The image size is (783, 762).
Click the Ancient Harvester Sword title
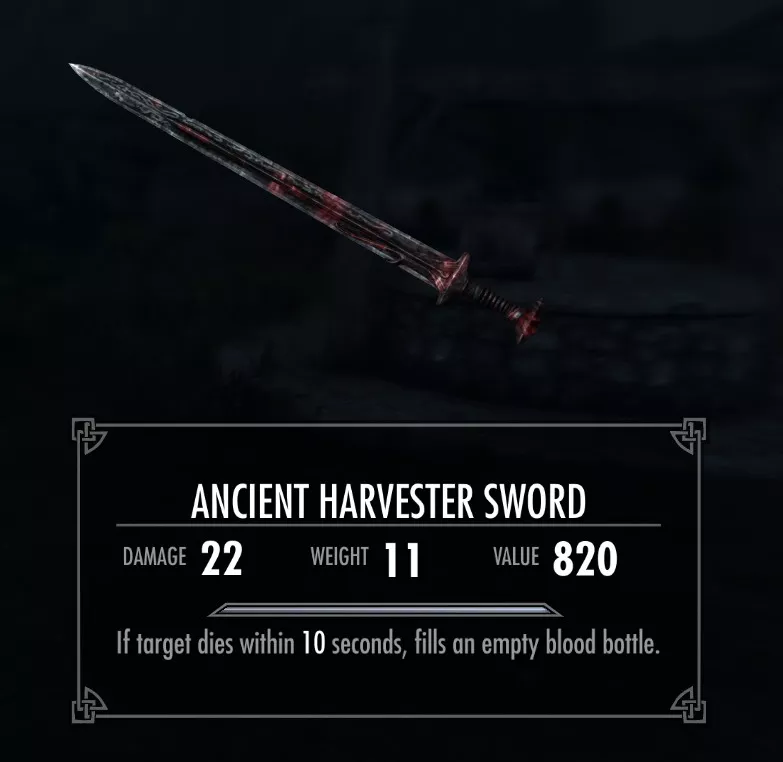click(x=388, y=501)
